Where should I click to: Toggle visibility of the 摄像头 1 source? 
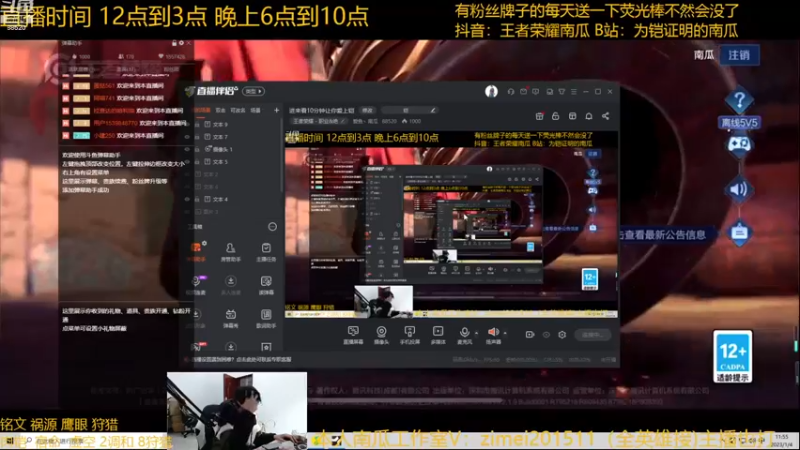[187, 149]
